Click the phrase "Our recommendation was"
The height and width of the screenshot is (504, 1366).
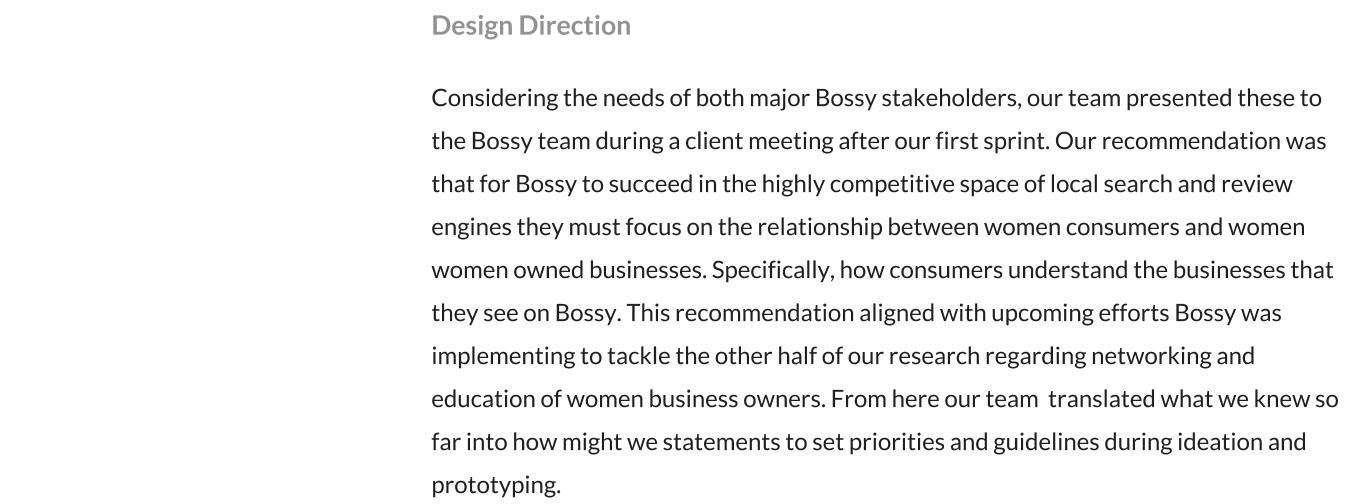click(x=1191, y=141)
